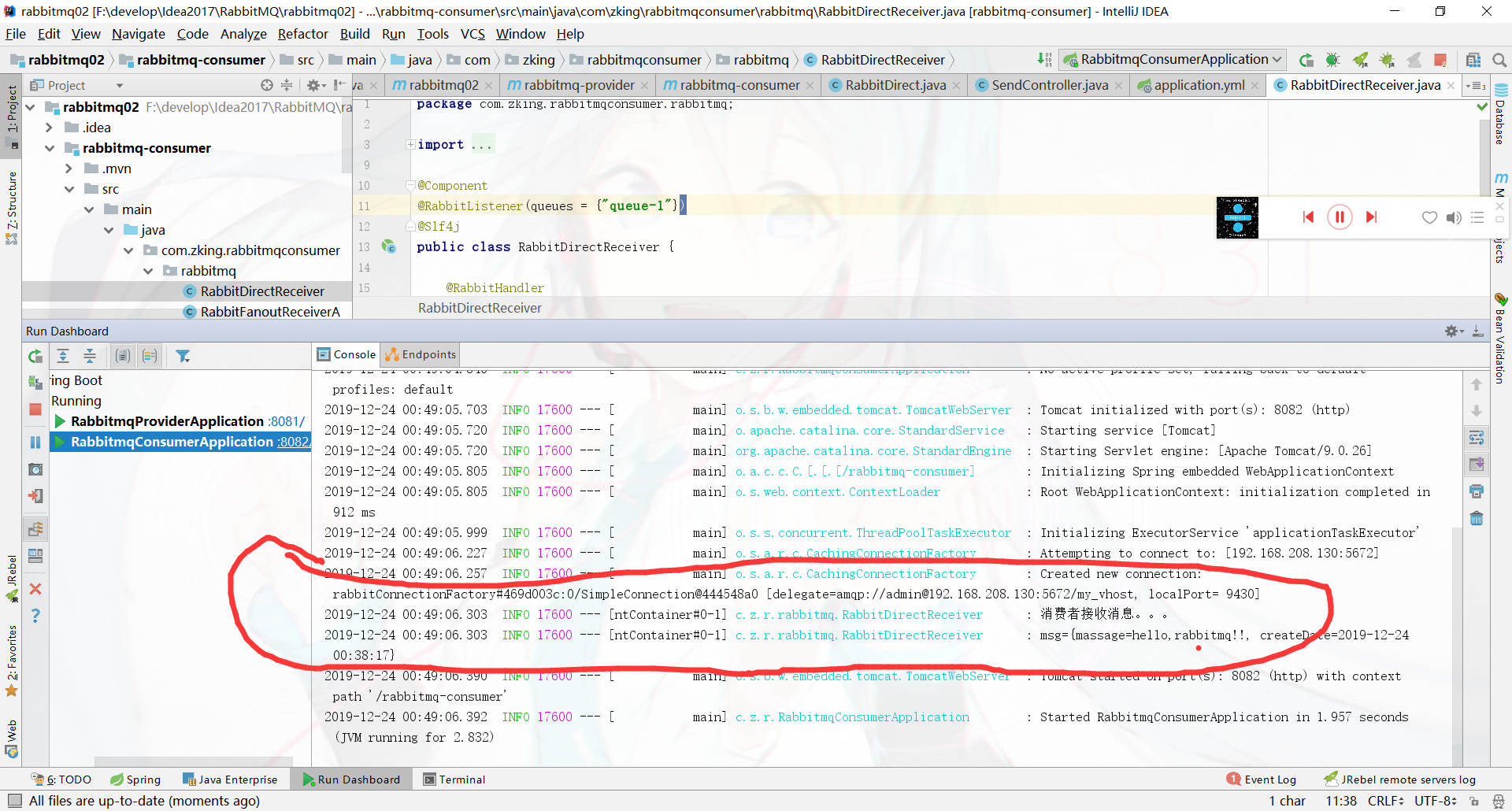This screenshot has width=1512, height=811.
Task: Open Search Everywhere magnifier
Action: [x=1499, y=60]
